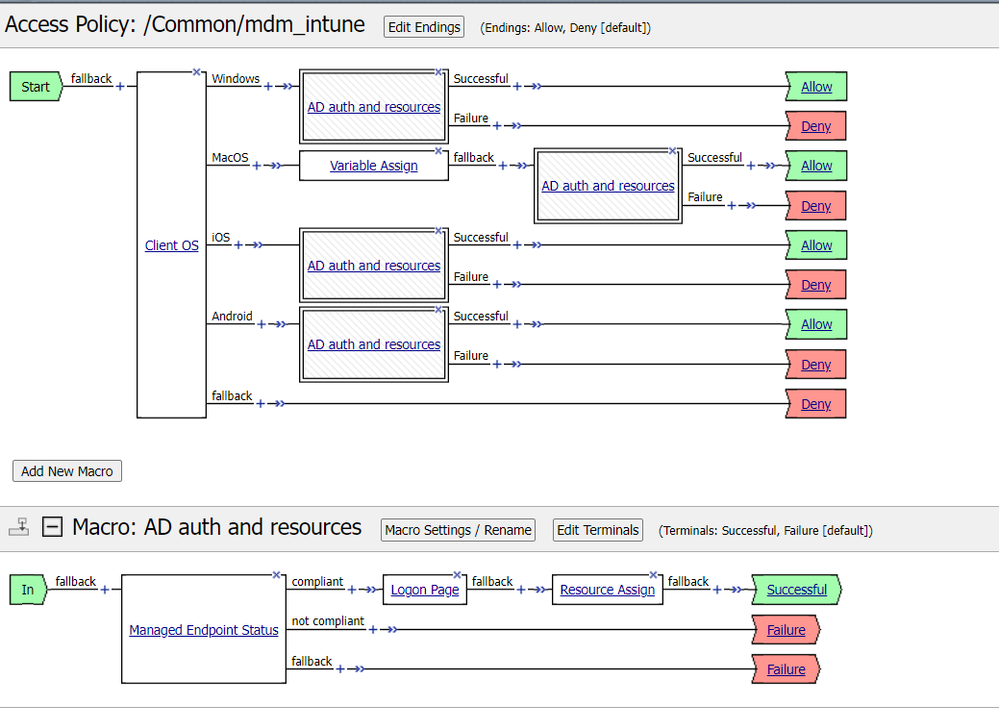Open Macro Settings / Rename
The height and width of the screenshot is (711, 999).
458,530
